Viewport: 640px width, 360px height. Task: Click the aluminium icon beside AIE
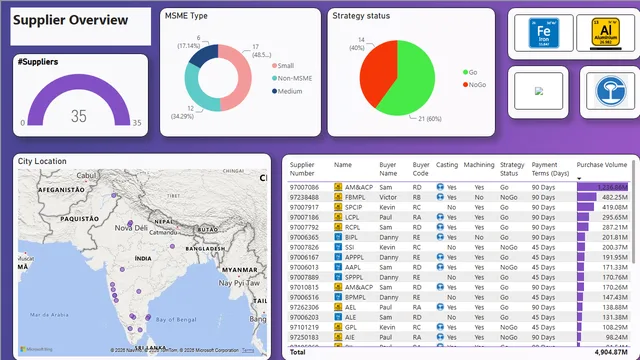[x=338, y=337]
